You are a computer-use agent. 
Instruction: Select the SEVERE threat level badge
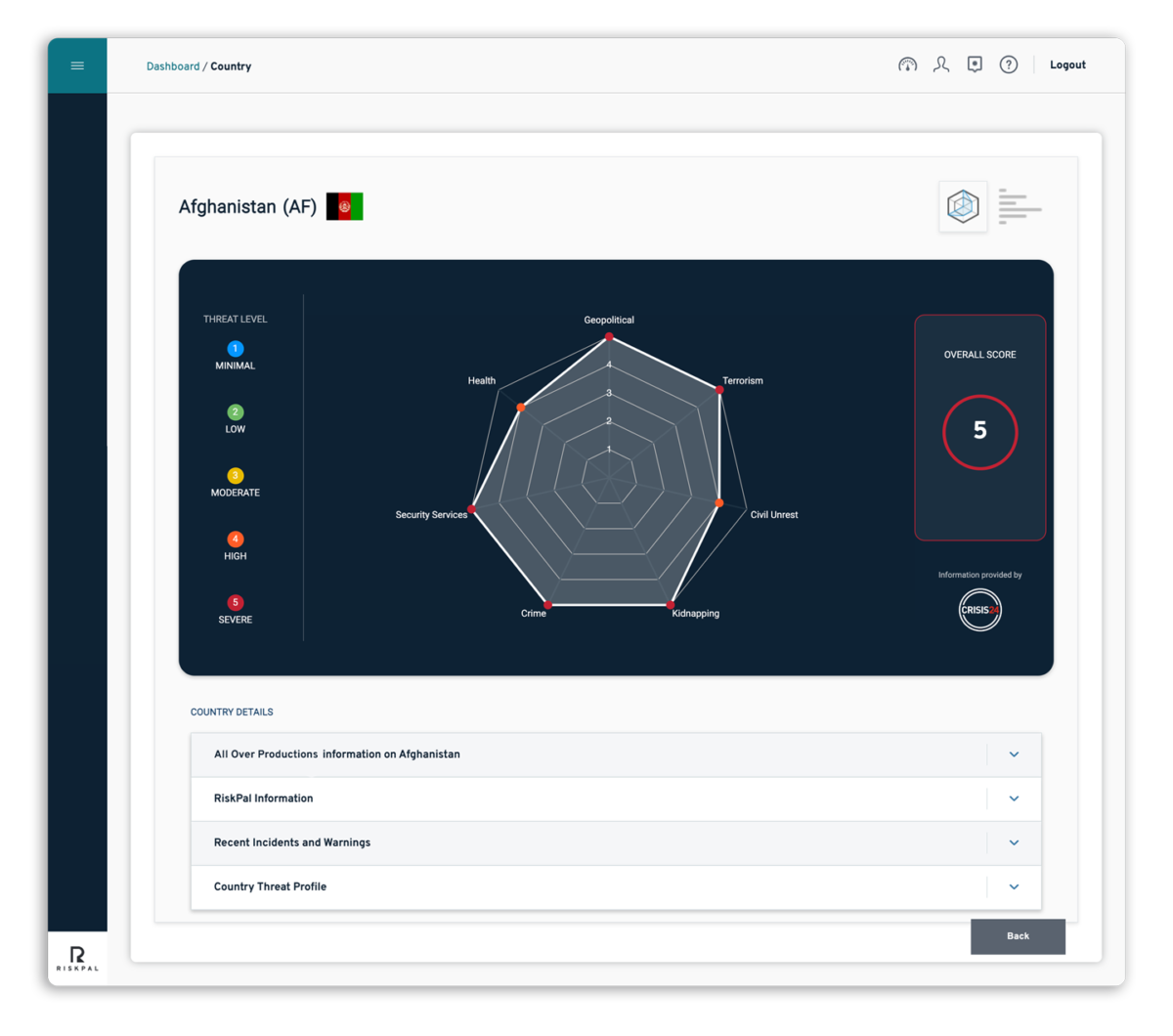(x=235, y=603)
